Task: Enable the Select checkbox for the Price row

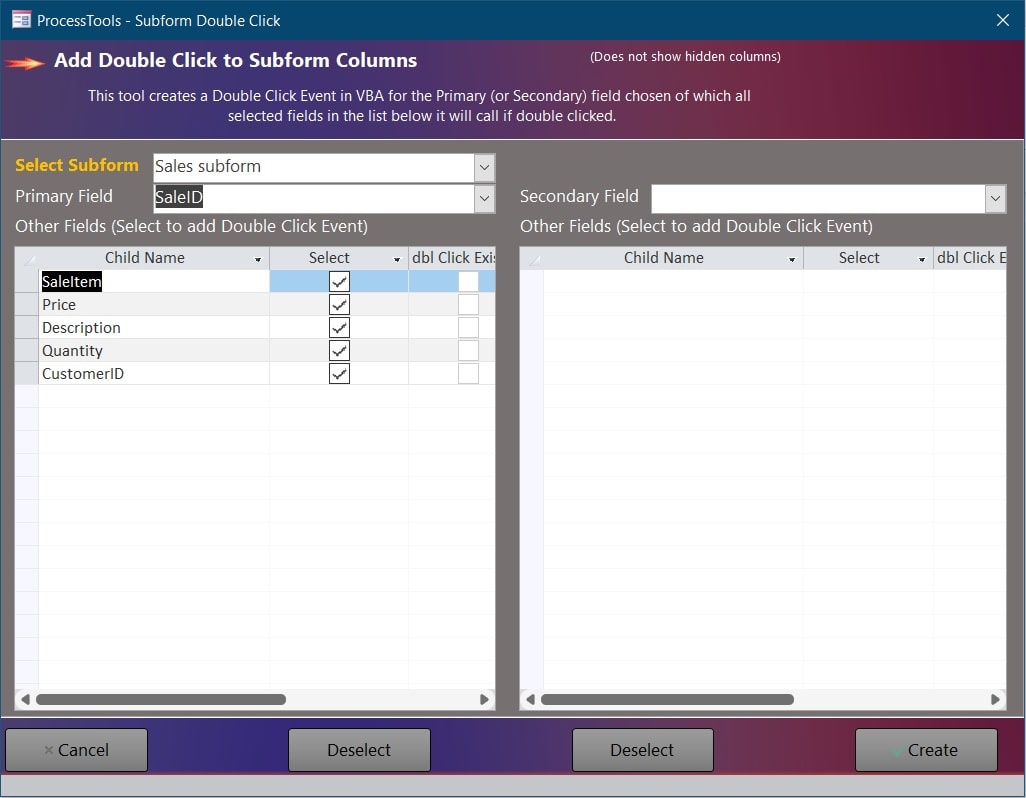Action: pos(338,304)
